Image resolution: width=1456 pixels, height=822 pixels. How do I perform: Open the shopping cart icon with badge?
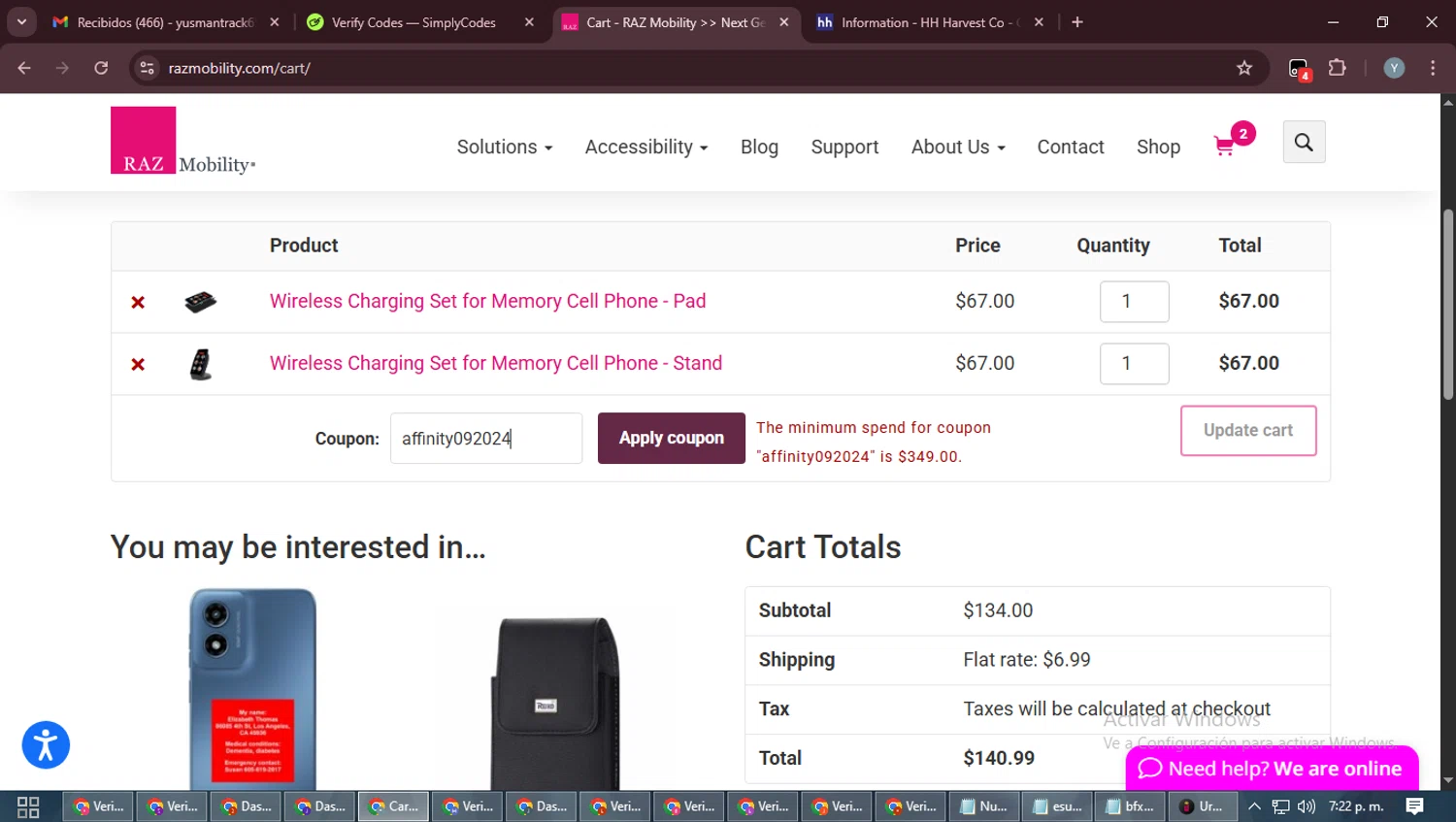click(1233, 142)
